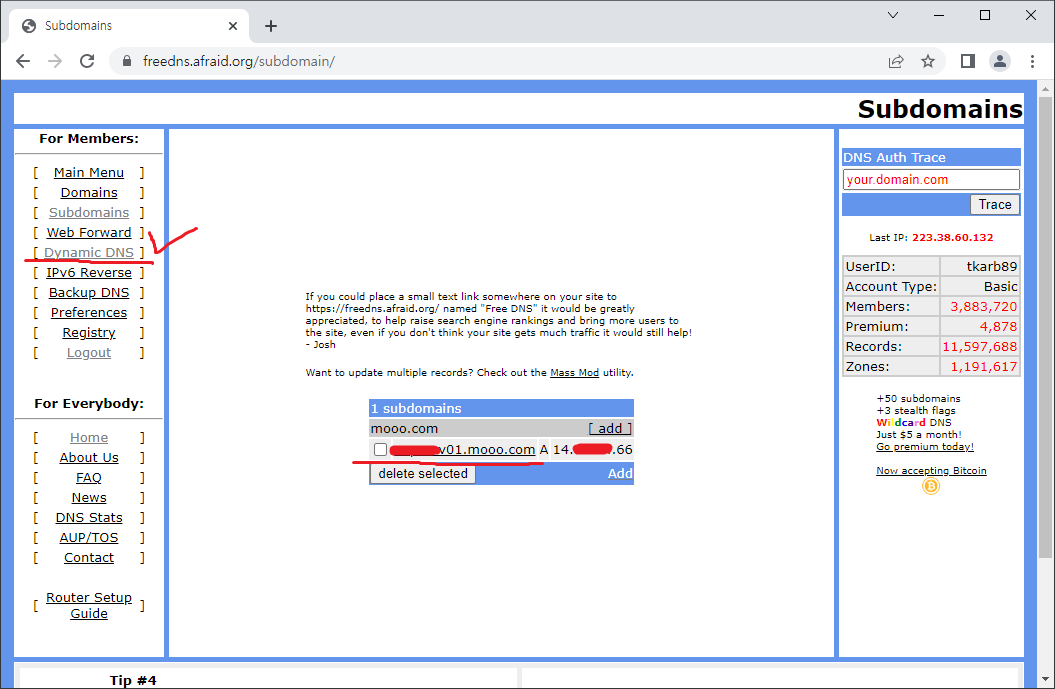This screenshot has height=689, width=1055.
Task: Click the share page icon in the address bar
Action: pyautogui.click(x=896, y=61)
